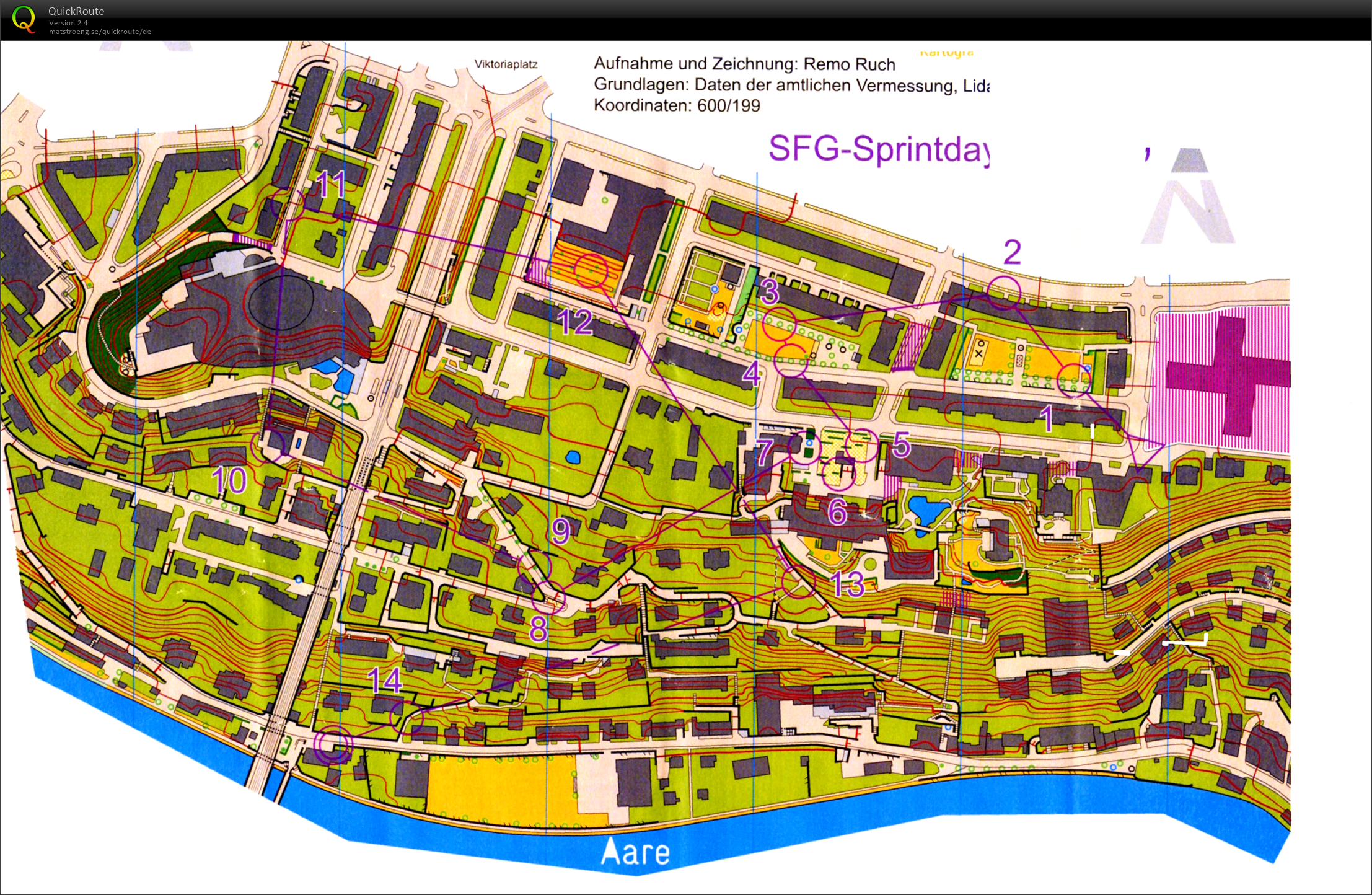Screen dimensions: 1372x895
Task: Click the QuickRoute title text
Action: 76,11
